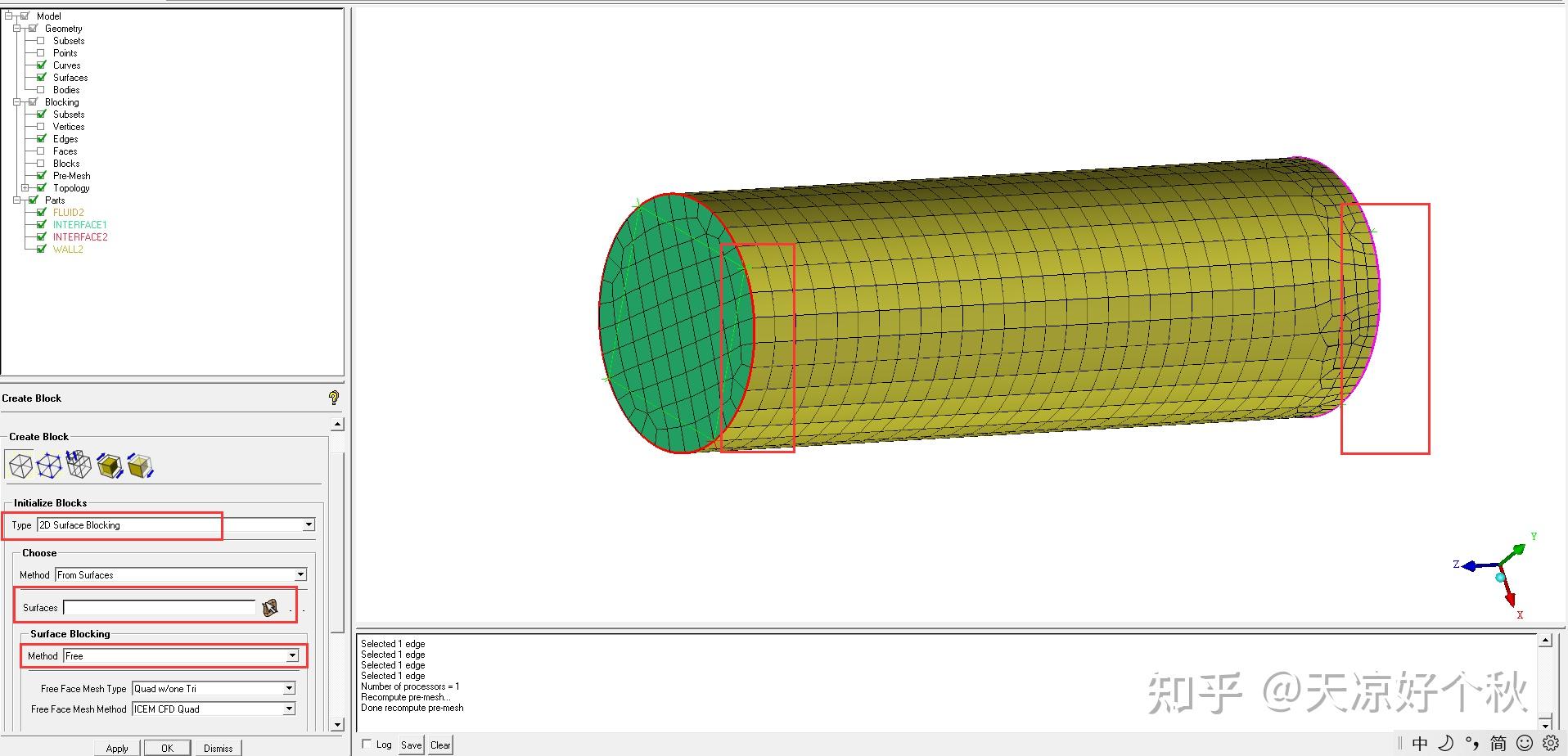
Task: Click Create Block panel scroll-up arrow
Action: 337,424
